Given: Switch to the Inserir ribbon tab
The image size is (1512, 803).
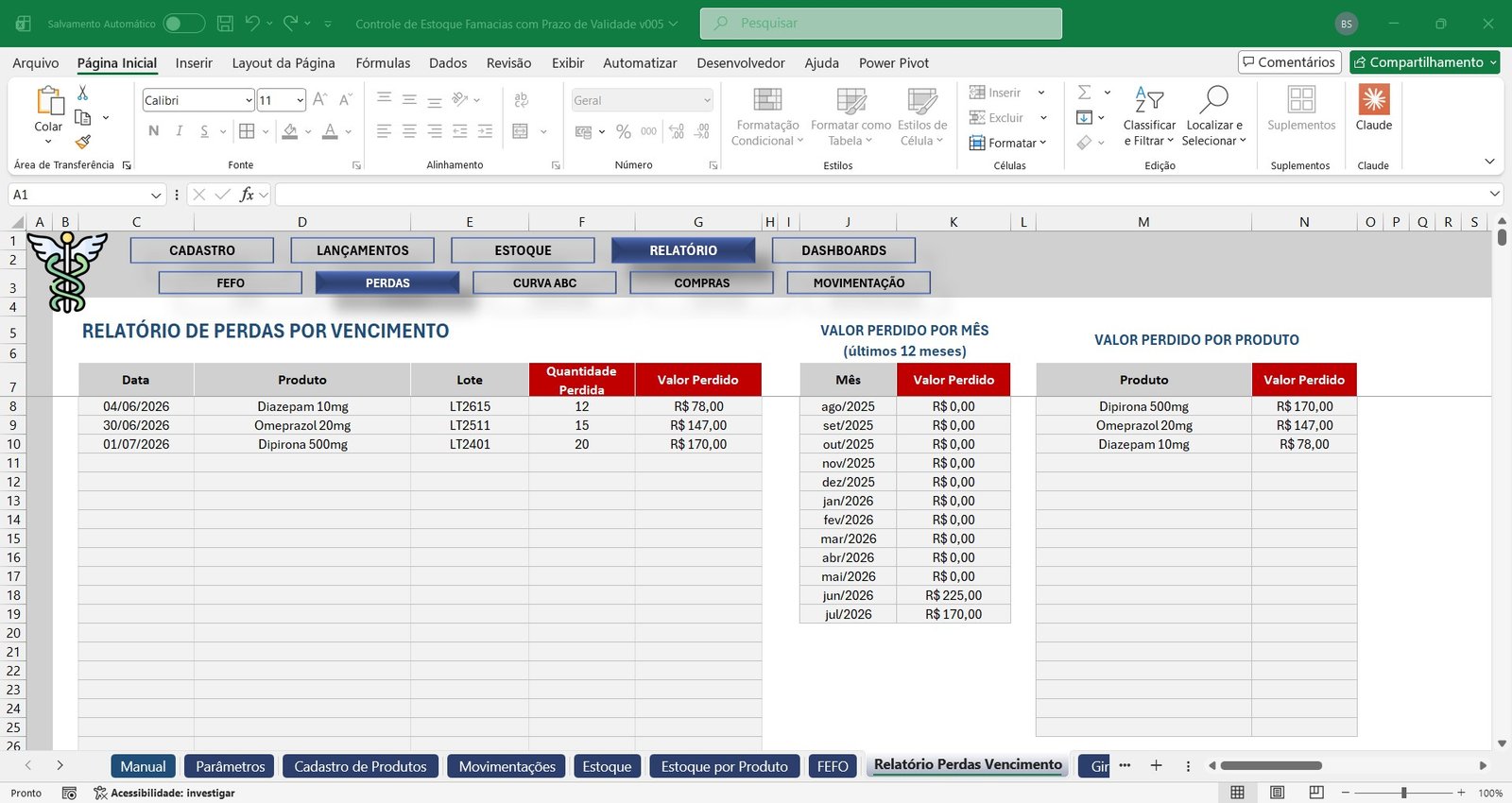Looking at the screenshot, I should pos(194,63).
